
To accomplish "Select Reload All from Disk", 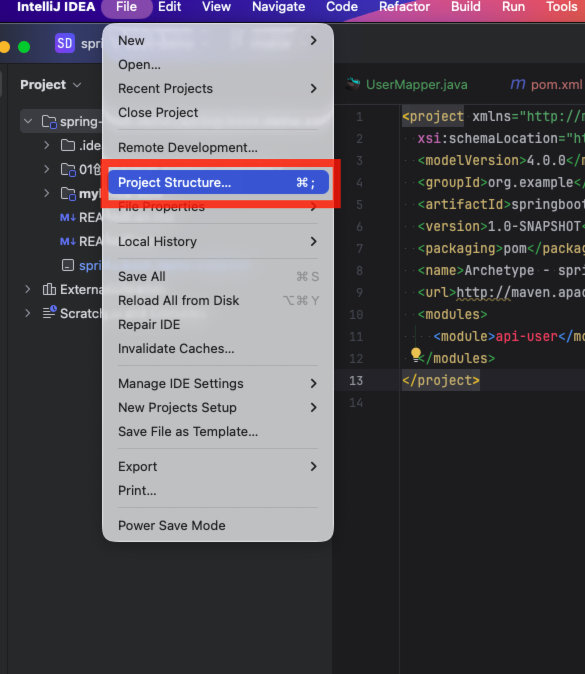I will pyautogui.click(x=218, y=300).
